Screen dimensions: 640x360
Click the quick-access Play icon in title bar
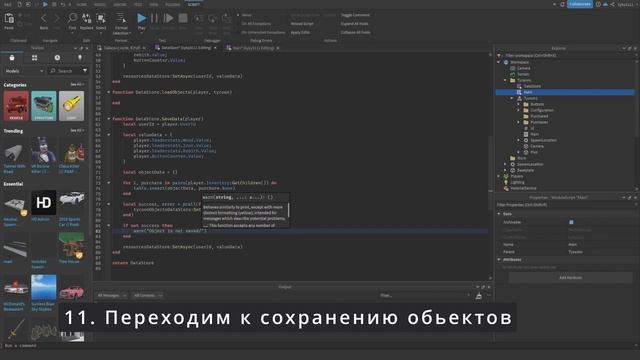[x=45, y=4]
